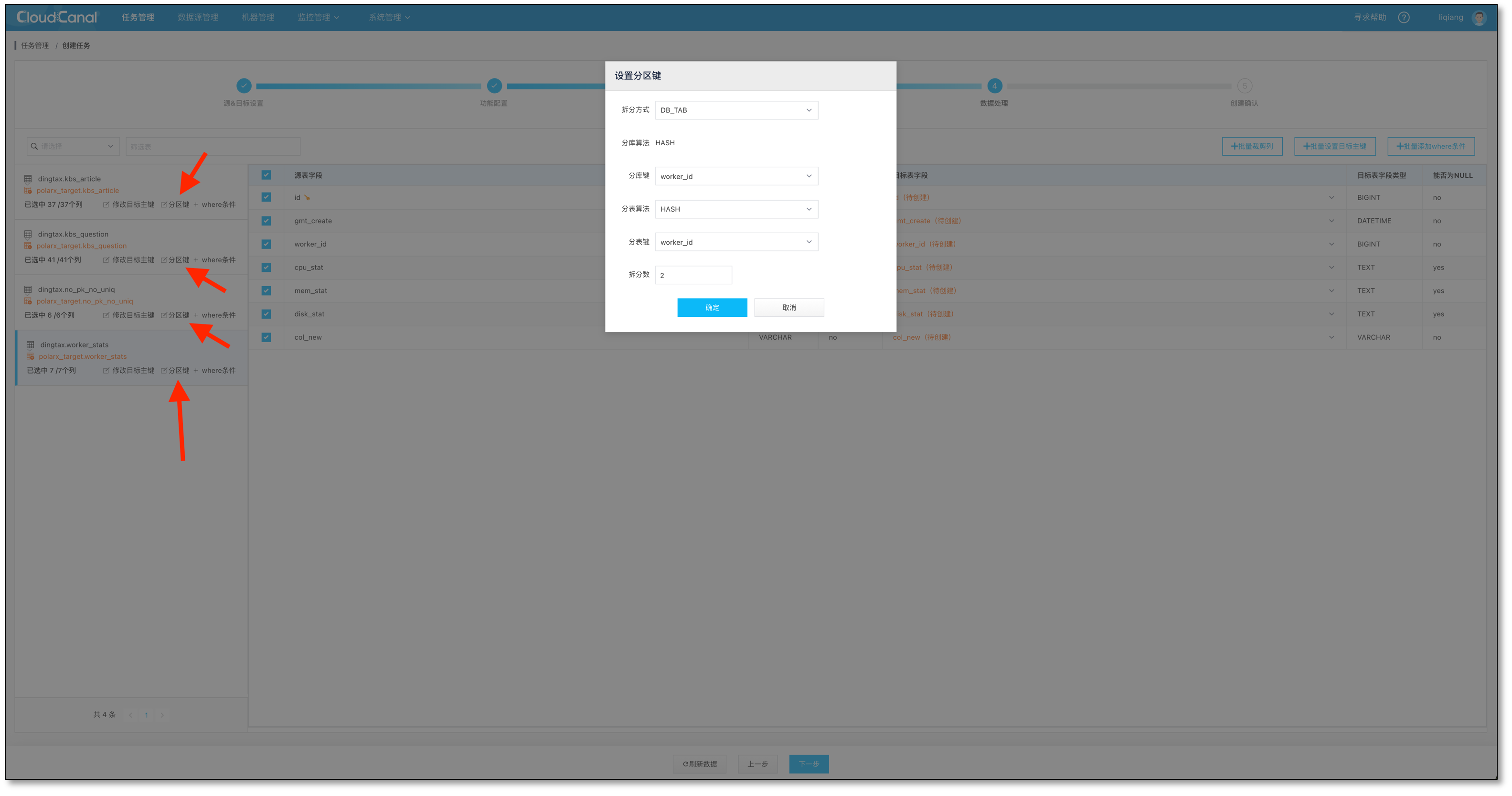Click the help question mark icon
Screen dimensions: 1512x796
(1404, 18)
